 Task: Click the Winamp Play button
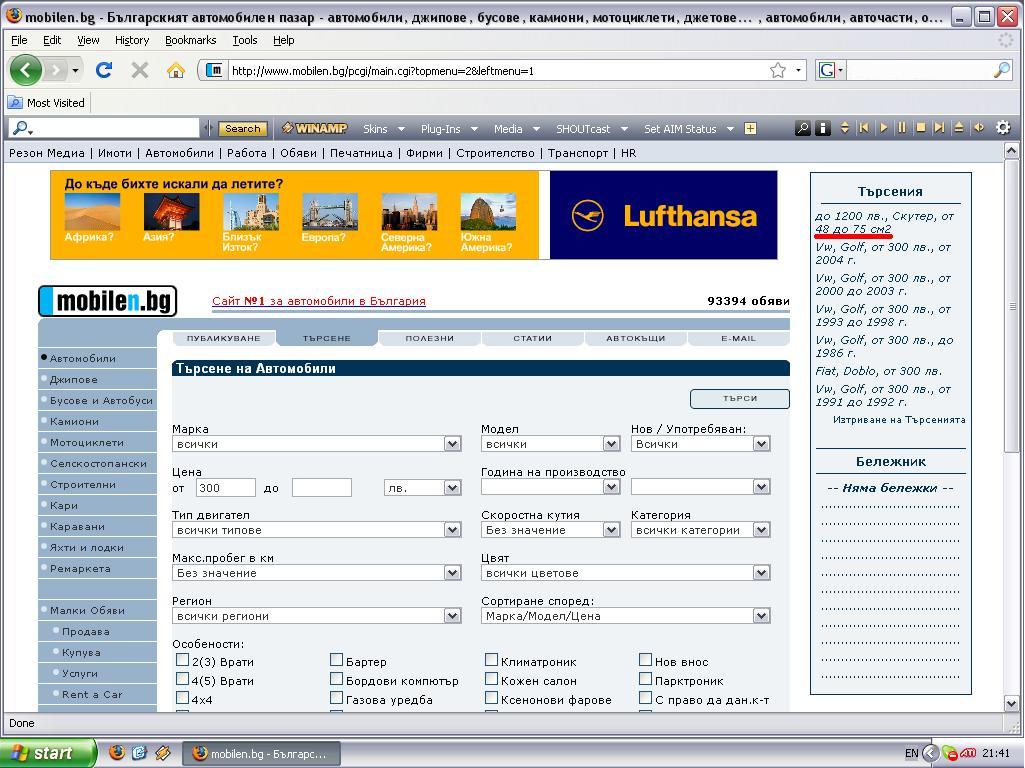coord(883,128)
